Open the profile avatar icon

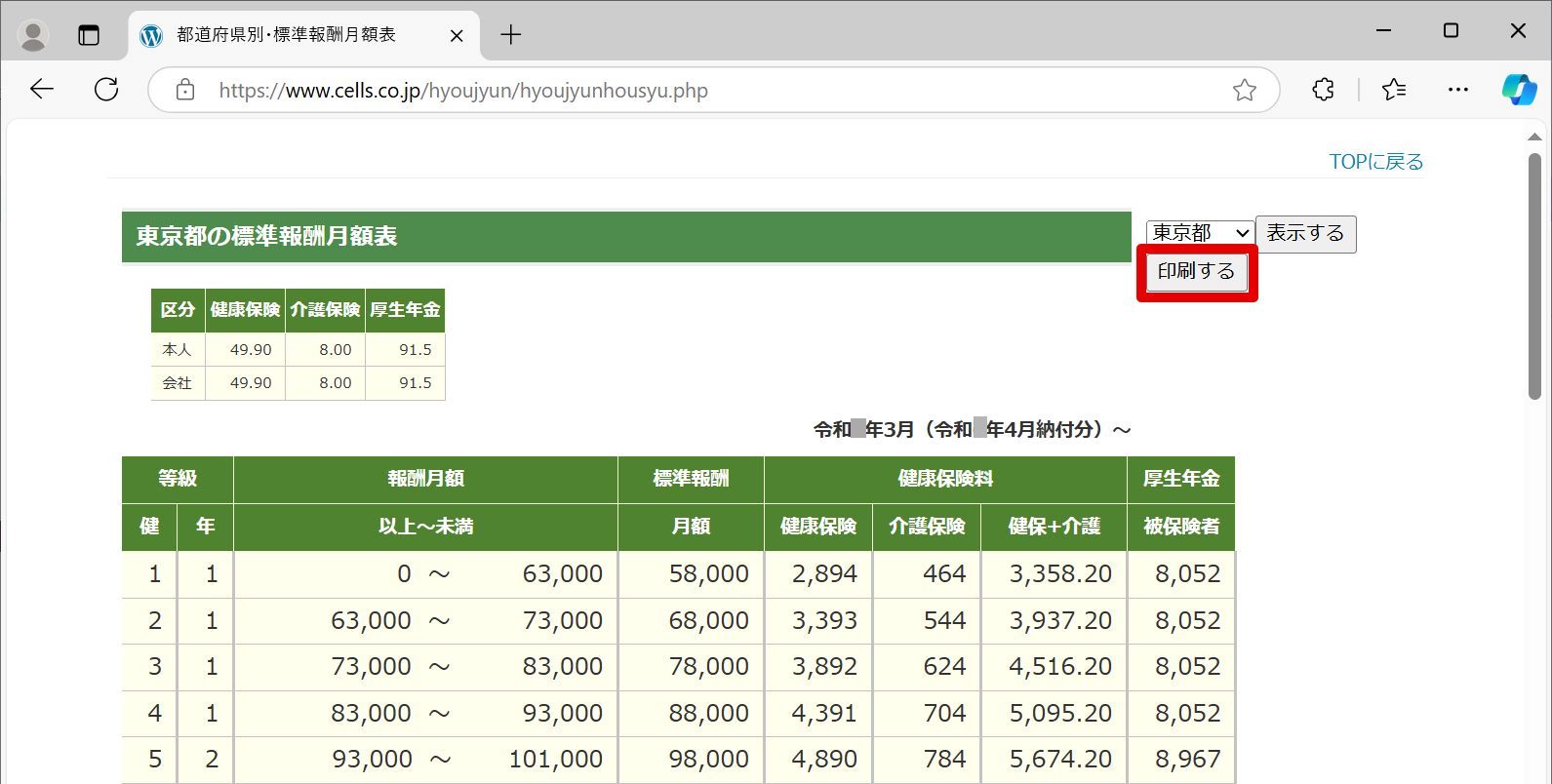[33, 35]
